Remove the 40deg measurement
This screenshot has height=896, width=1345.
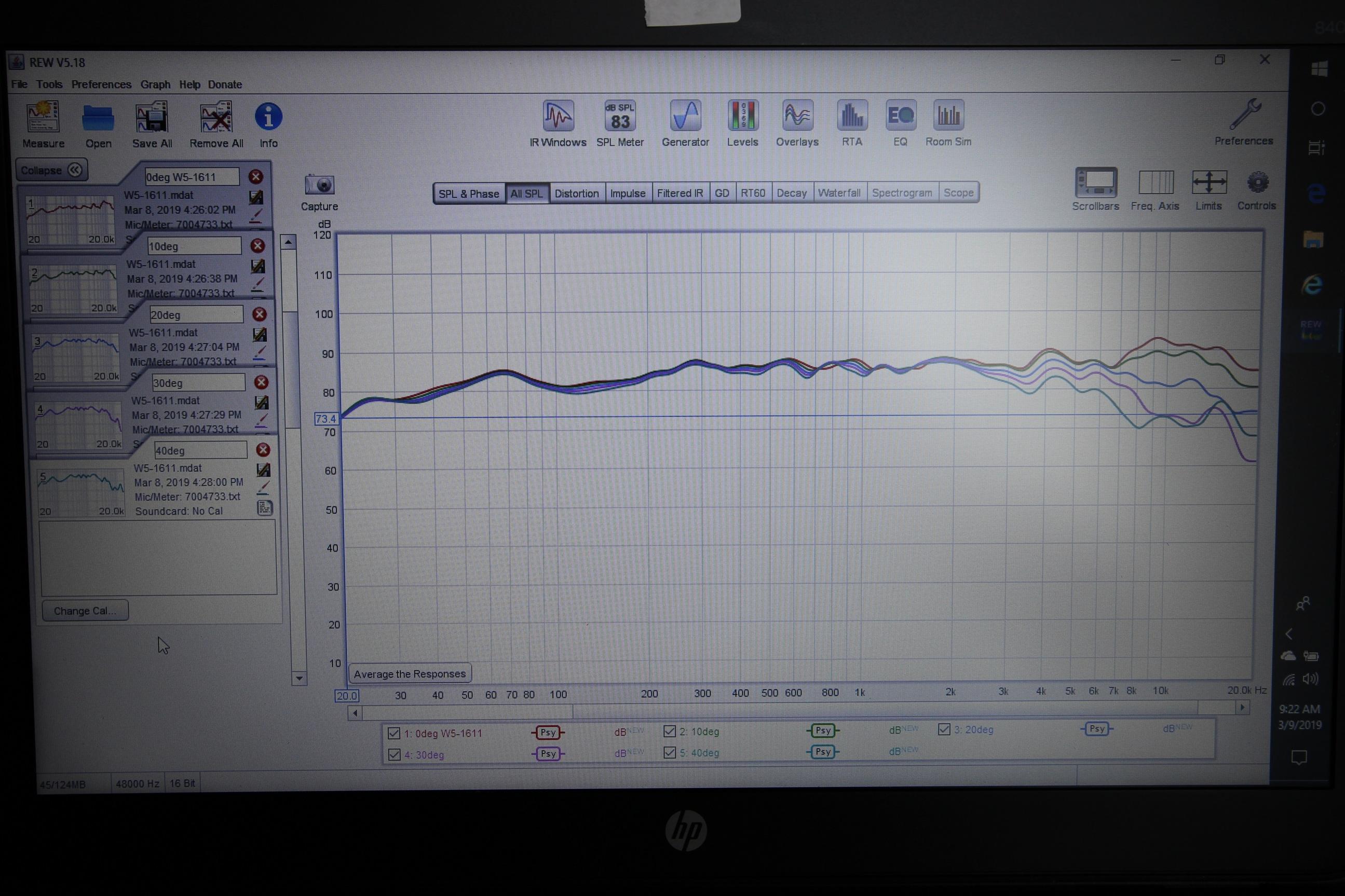pyautogui.click(x=263, y=450)
